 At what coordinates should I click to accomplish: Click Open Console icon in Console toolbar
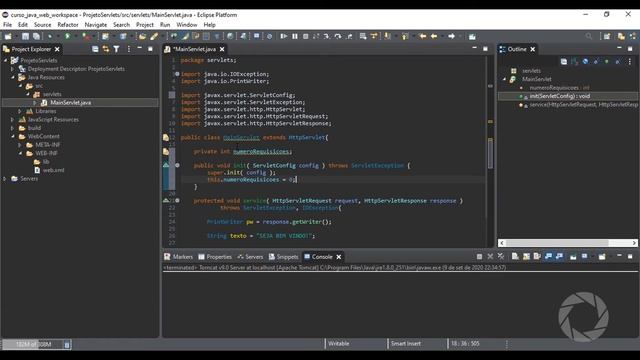tap(602, 257)
